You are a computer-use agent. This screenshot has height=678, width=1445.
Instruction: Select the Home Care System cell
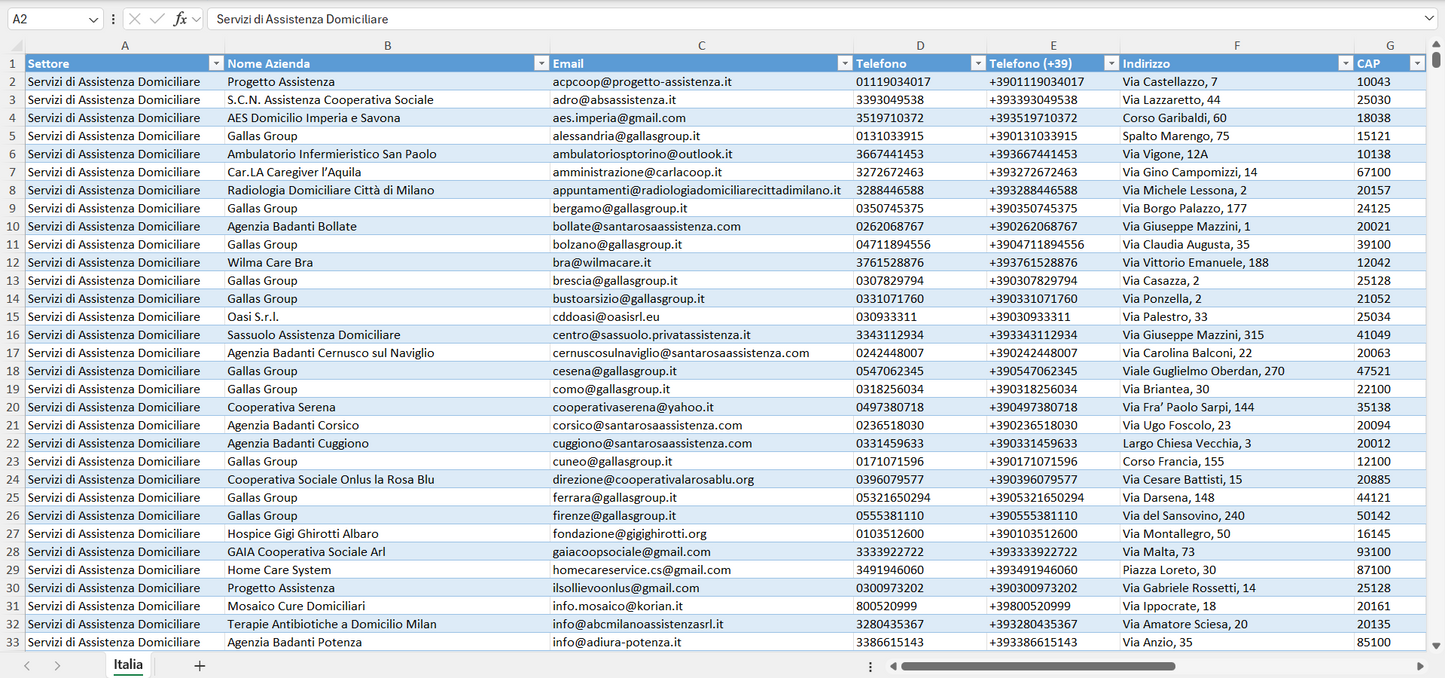pyautogui.click(x=388, y=570)
